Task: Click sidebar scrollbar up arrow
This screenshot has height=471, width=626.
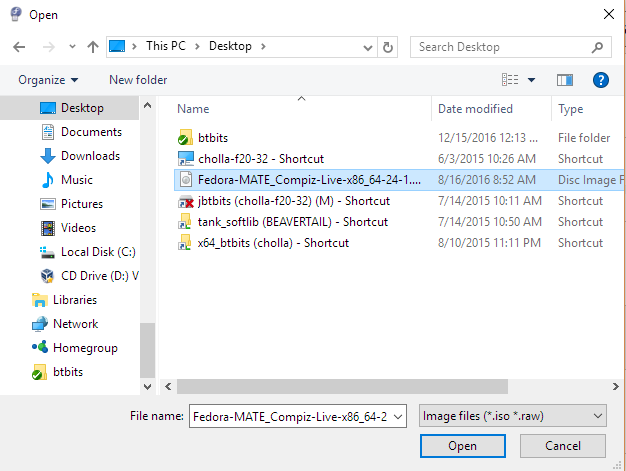Action: tap(147, 105)
